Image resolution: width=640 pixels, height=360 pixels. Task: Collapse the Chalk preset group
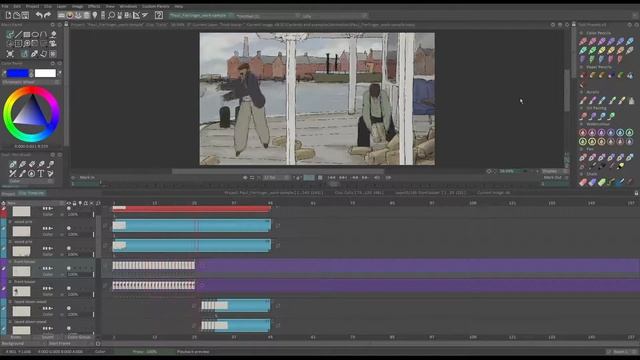[x=582, y=174]
